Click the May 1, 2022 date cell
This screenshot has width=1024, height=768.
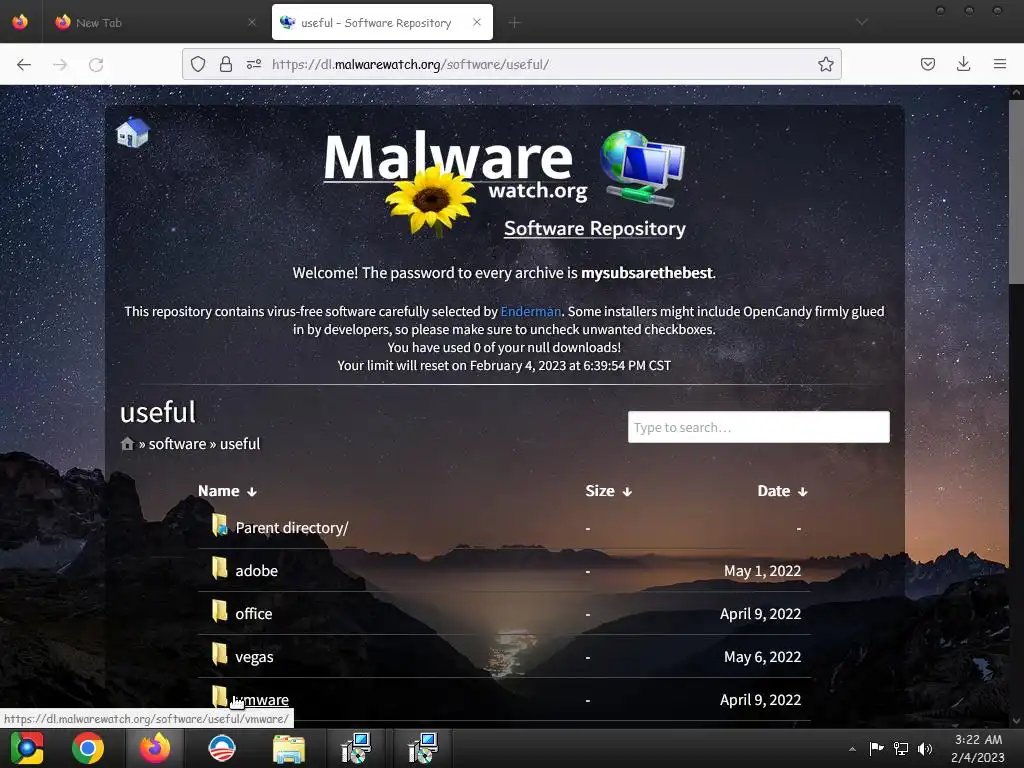pyautogui.click(x=762, y=571)
